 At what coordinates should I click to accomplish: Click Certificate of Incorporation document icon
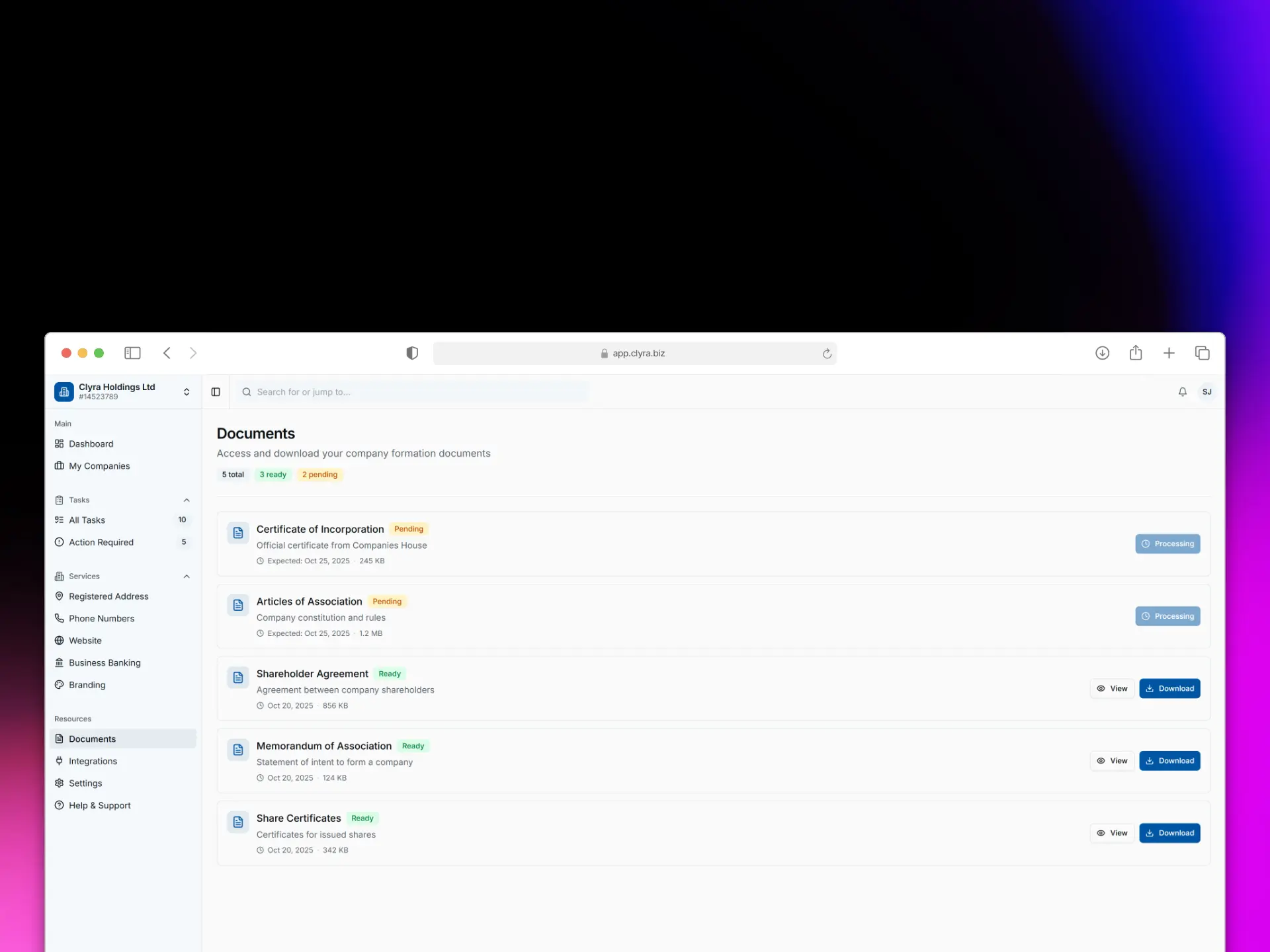pyautogui.click(x=238, y=533)
